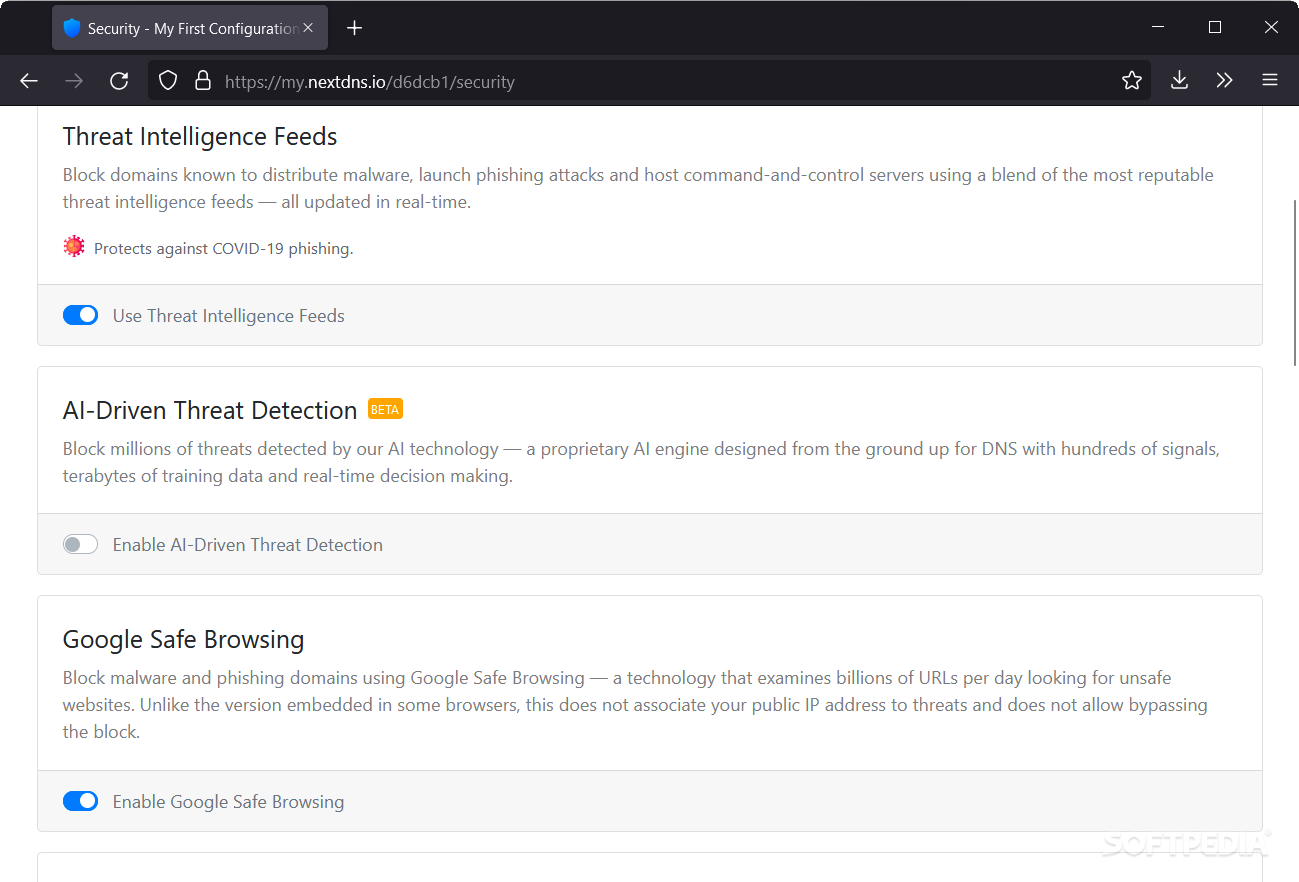Open the shield tracking protection icon

168,81
